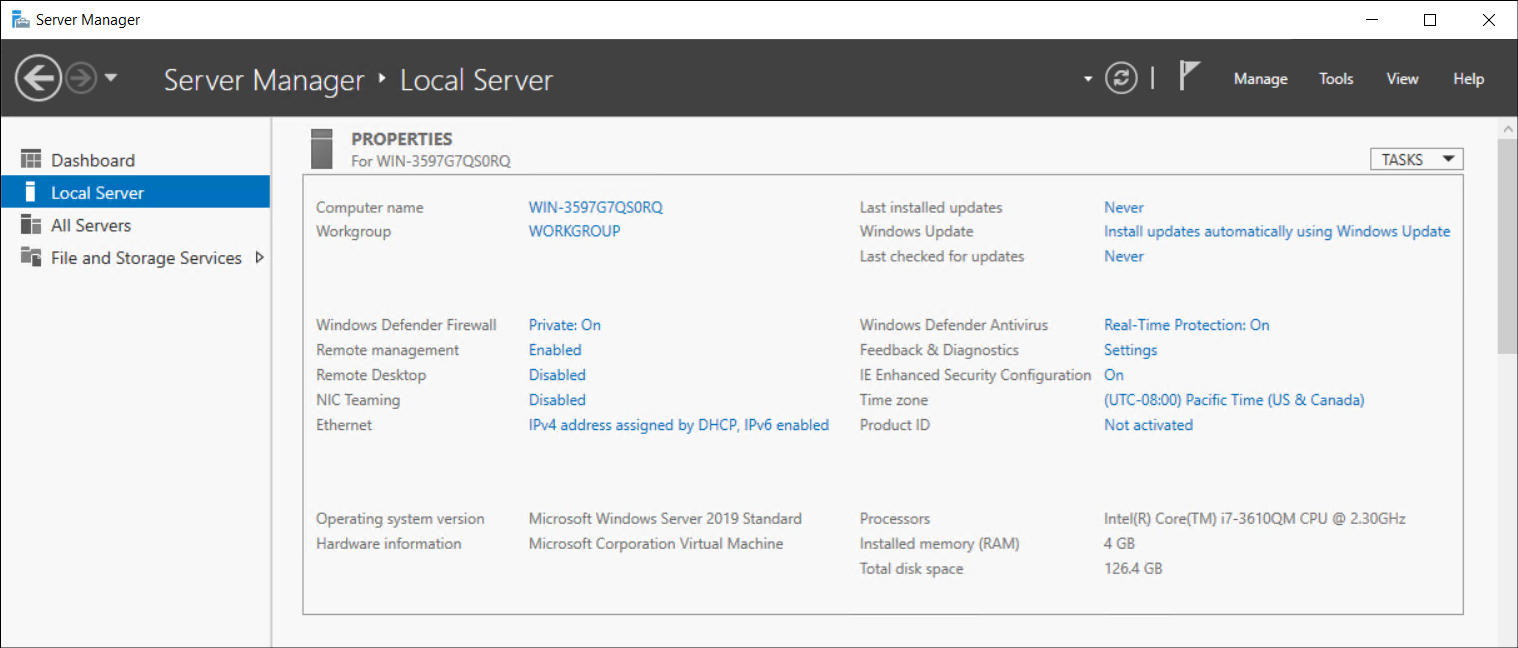This screenshot has height=648, width=1518.
Task: Open the navigation history dropdown arrow
Action: (110, 78)
